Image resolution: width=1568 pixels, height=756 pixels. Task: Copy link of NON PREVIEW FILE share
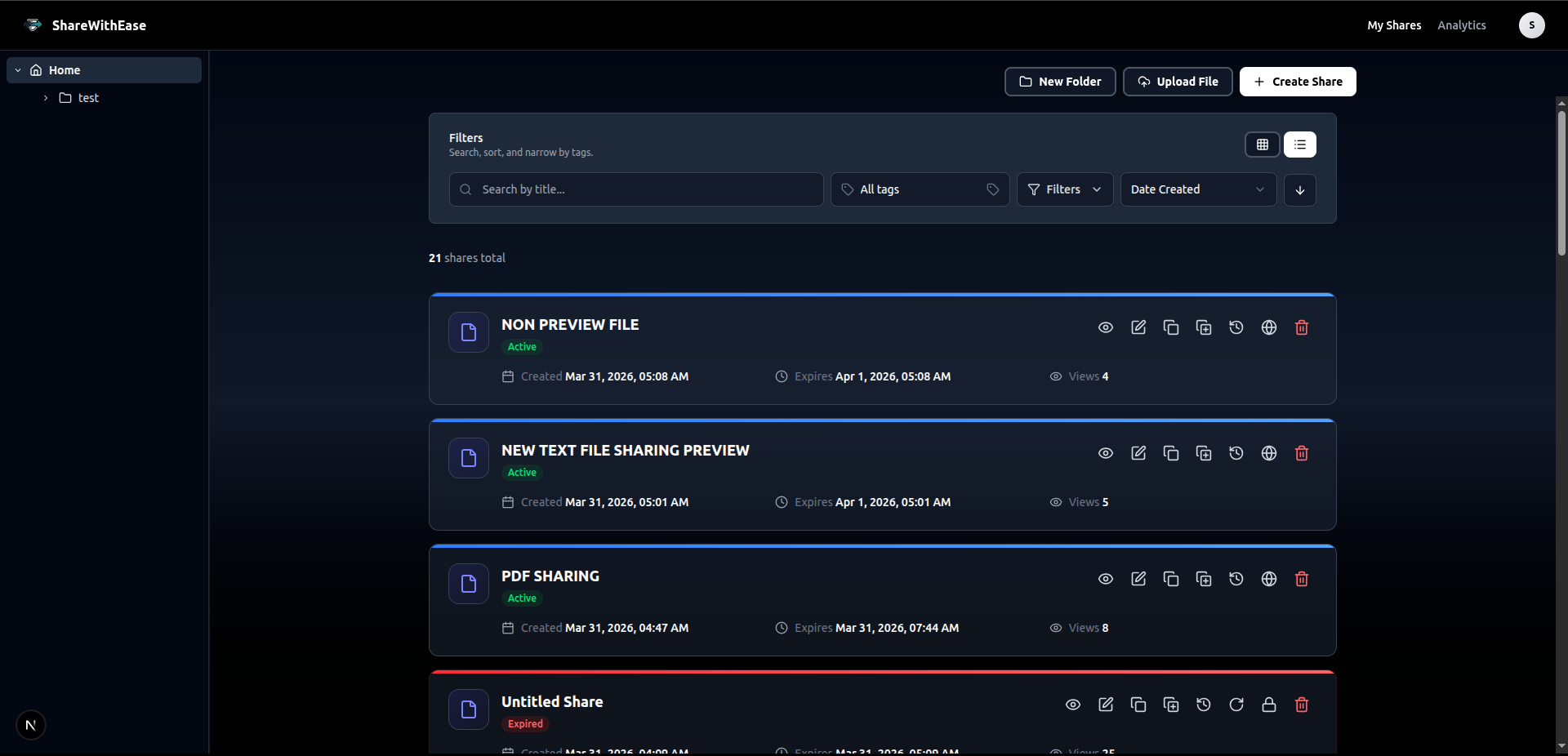(1171, 327)
